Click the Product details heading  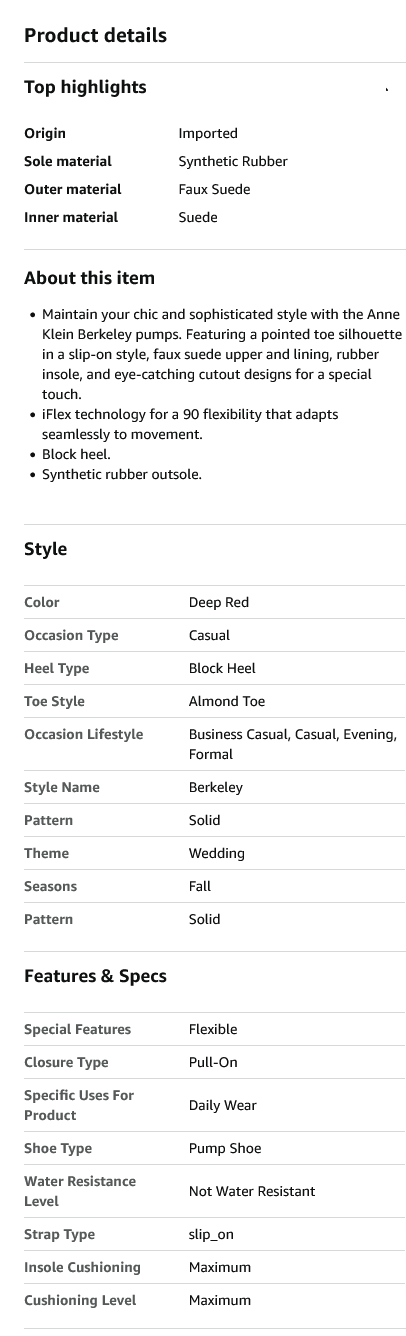click(95, 36)
